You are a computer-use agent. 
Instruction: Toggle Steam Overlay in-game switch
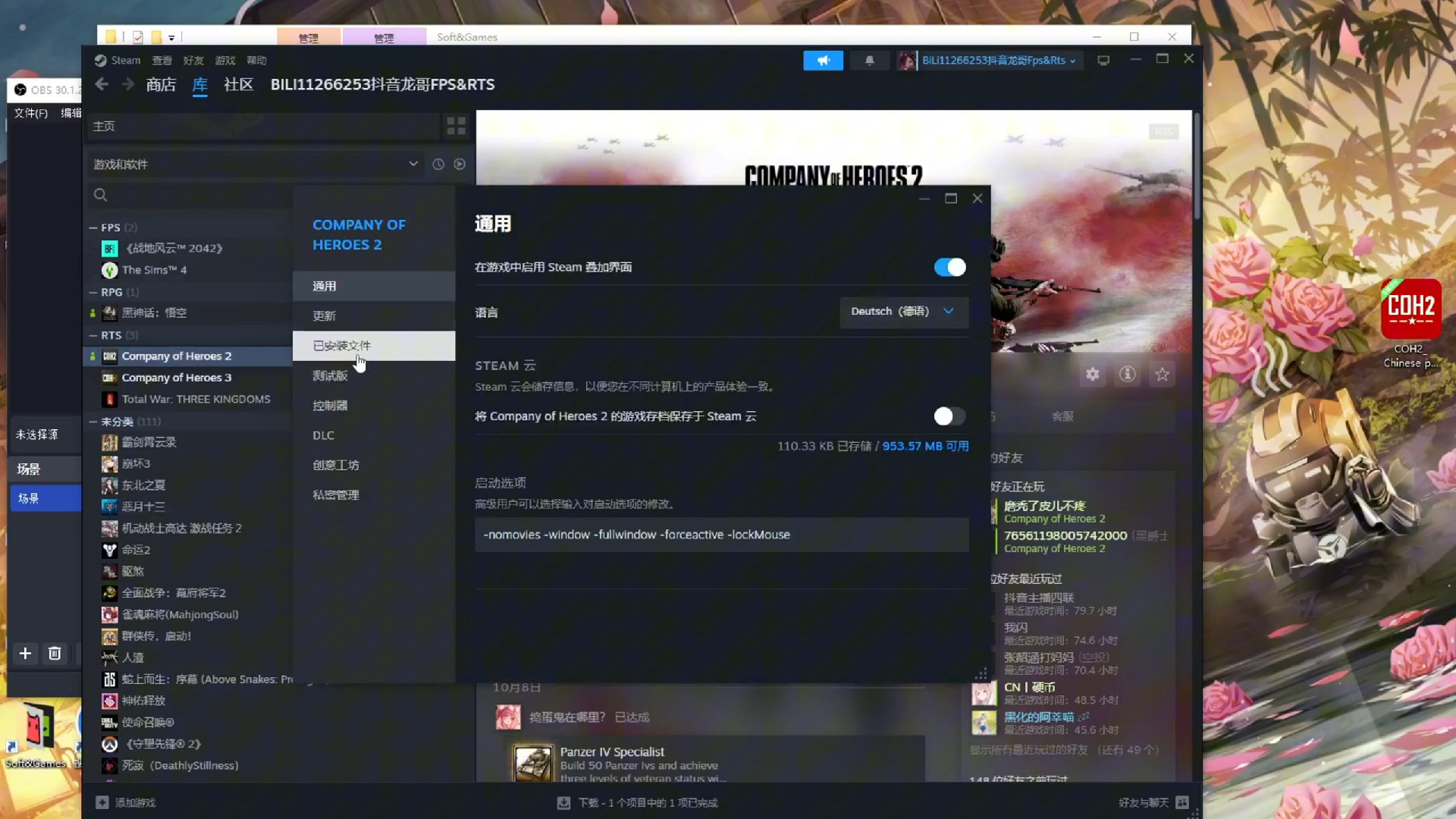pyautogui.click(x=949, y=267)
